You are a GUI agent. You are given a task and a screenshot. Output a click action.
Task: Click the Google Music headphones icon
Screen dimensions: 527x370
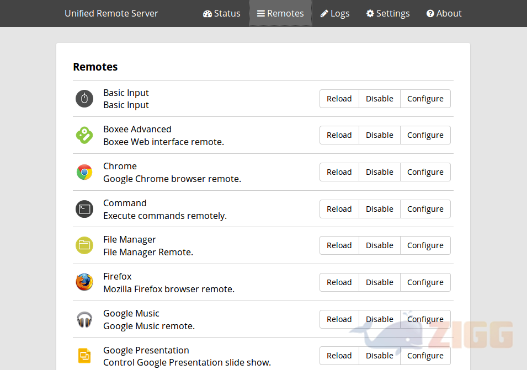pyautogui.click(x=84, y=319)
